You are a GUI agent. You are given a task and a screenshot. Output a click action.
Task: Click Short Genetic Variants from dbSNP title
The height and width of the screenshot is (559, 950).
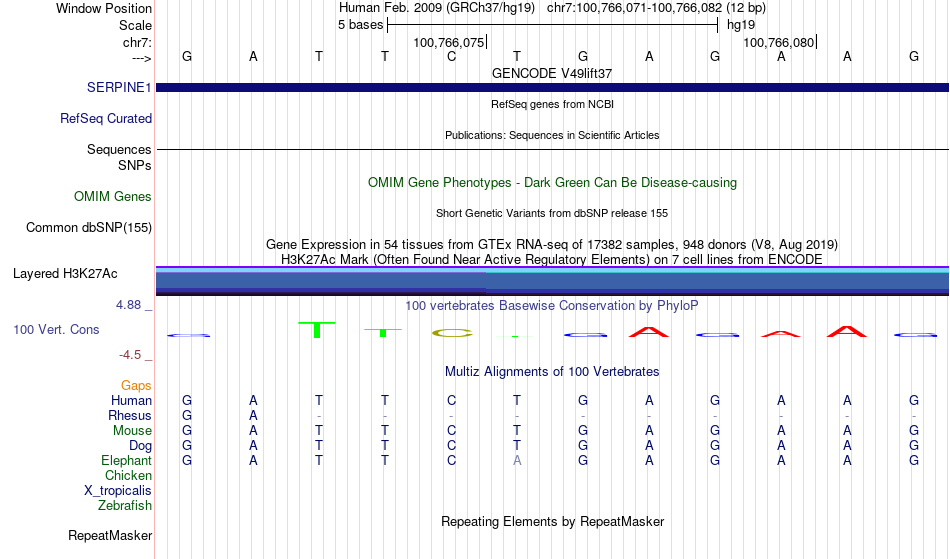point(552,213)
